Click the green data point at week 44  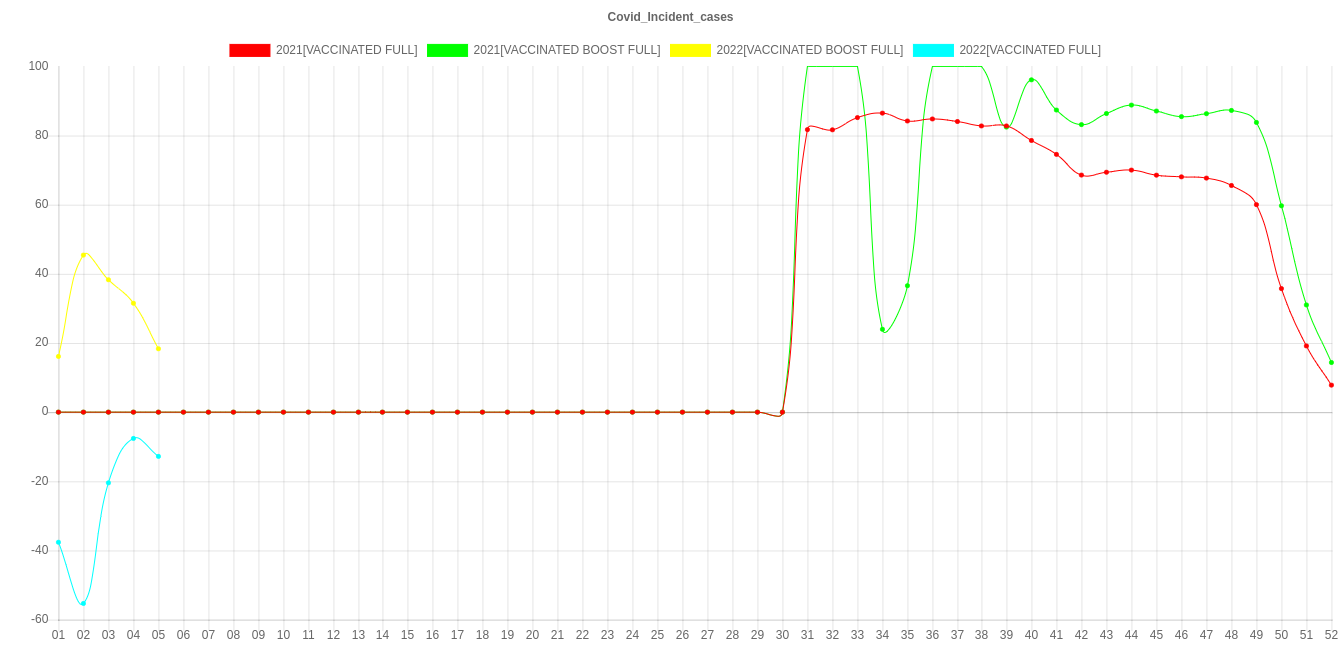[x=1131, y=104]
